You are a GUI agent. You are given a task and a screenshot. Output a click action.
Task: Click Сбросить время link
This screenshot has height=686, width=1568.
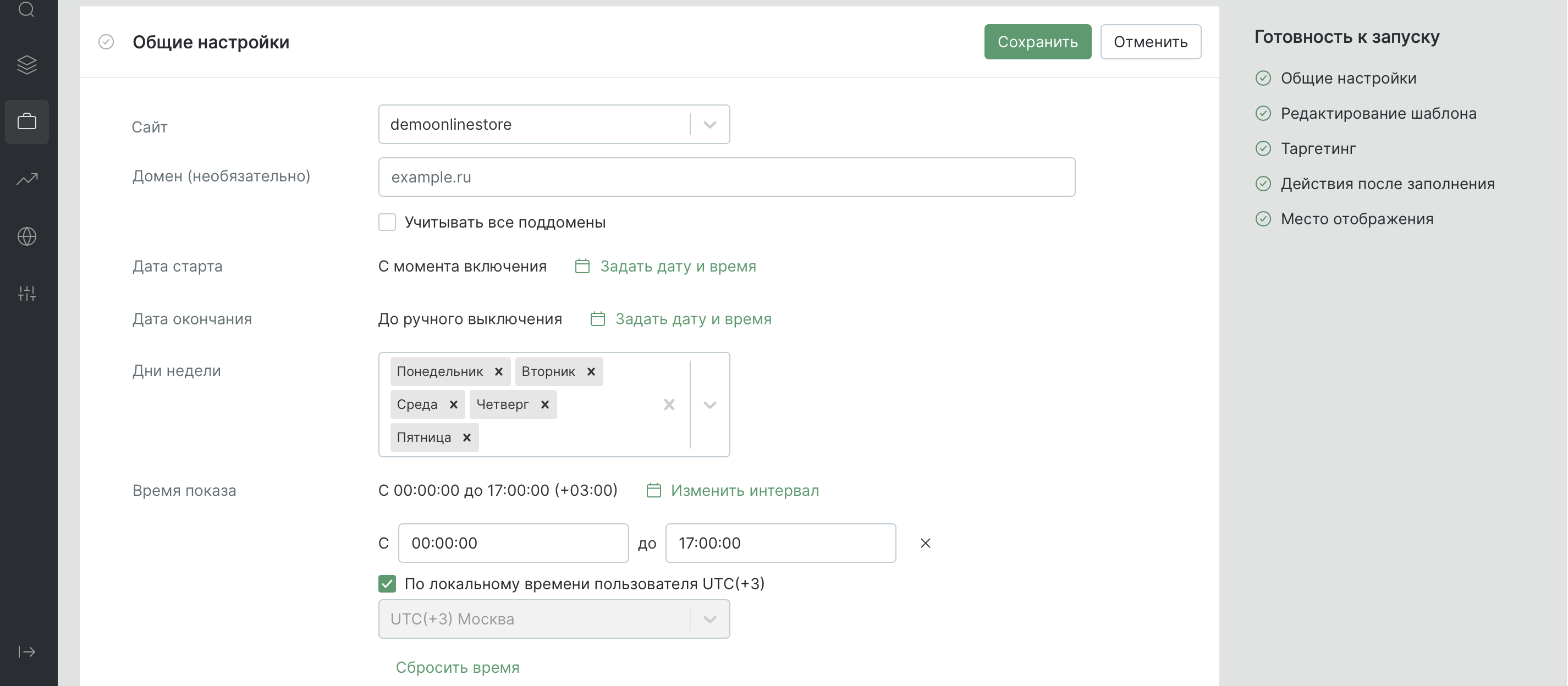coord(457,667)
